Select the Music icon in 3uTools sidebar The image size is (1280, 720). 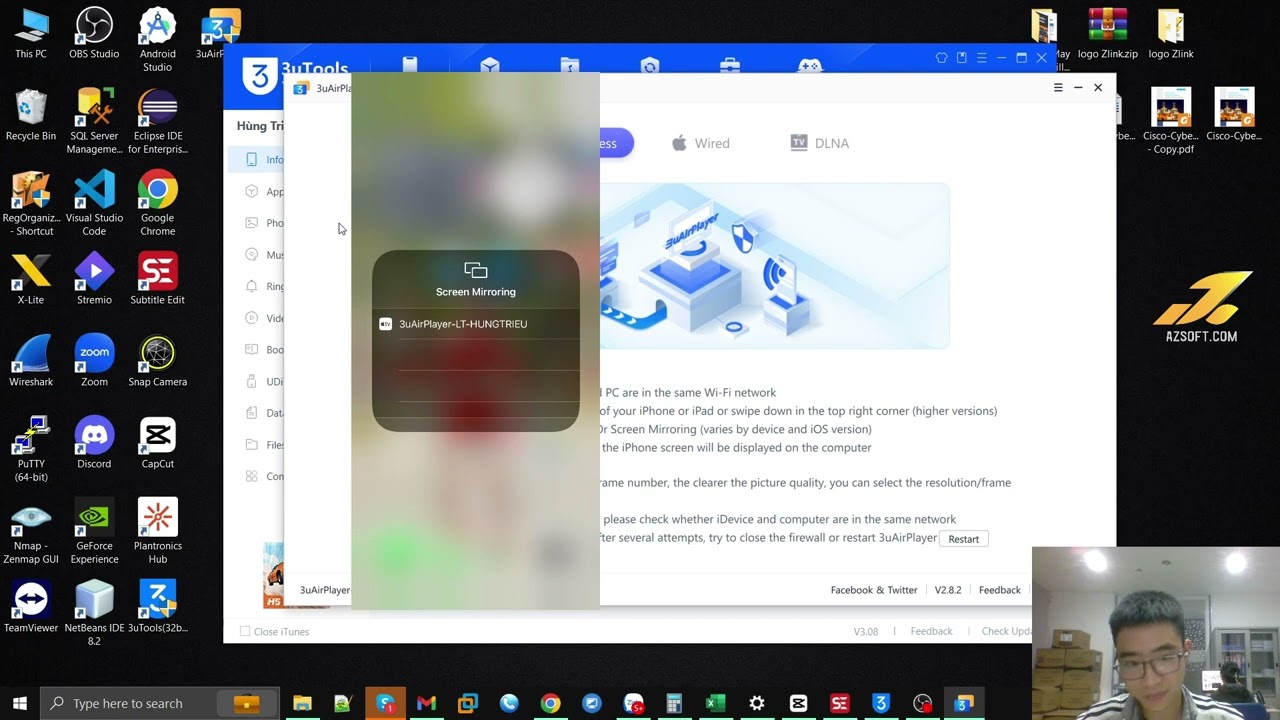[251, 254]
